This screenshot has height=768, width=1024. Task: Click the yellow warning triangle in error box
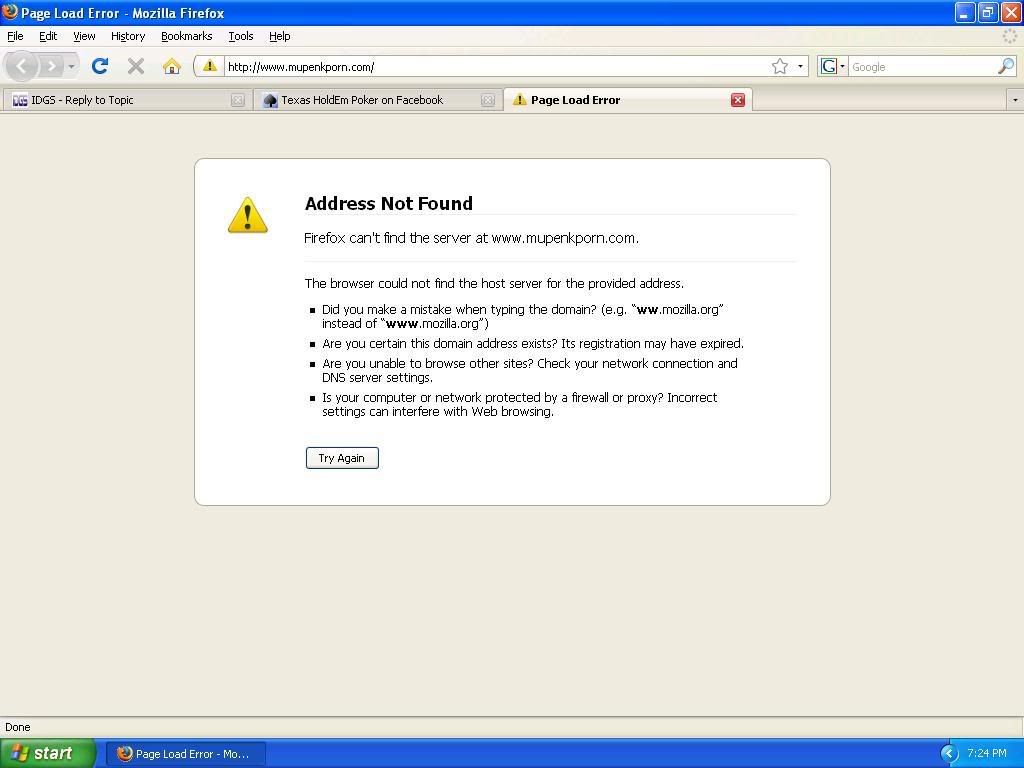[x=248, y=215]
